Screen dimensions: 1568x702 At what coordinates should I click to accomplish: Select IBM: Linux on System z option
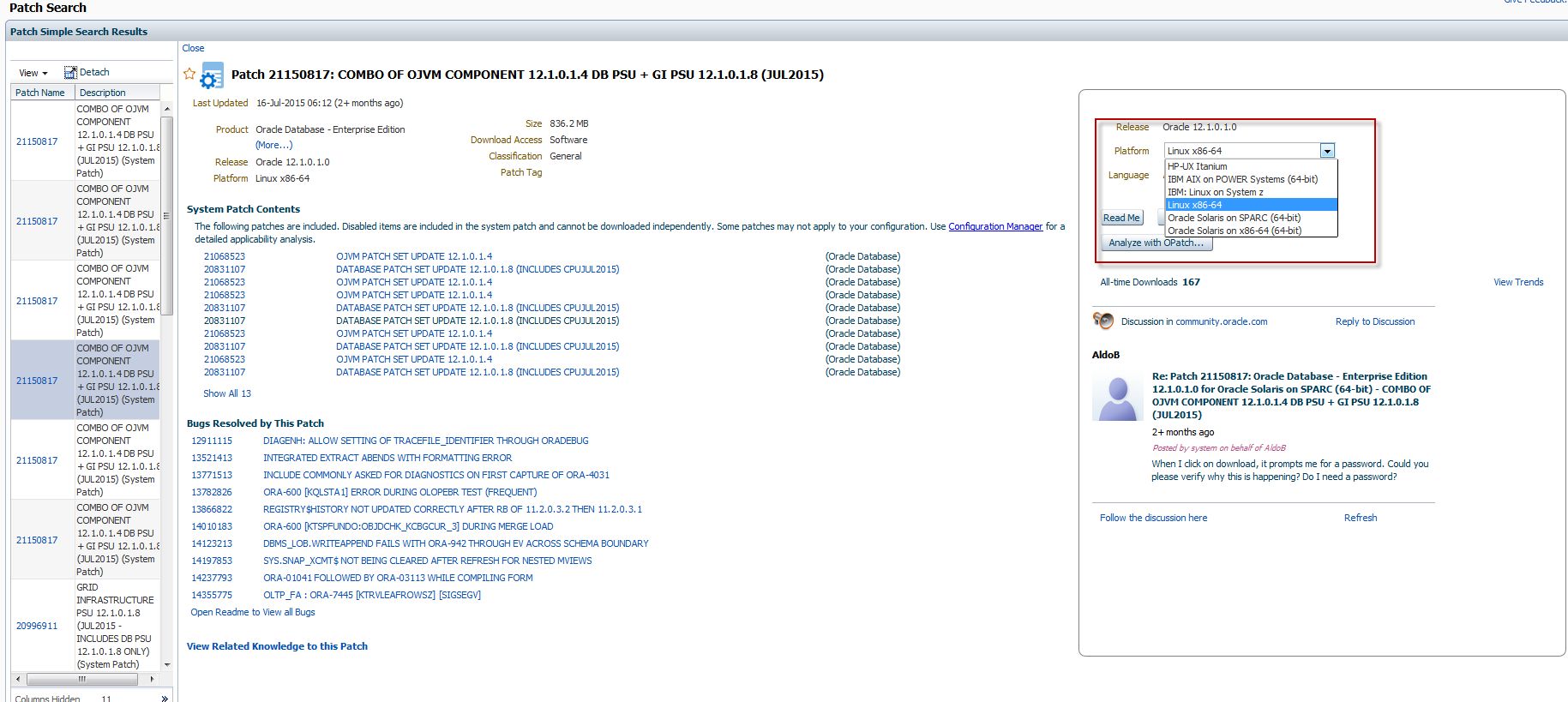(x=1251, y=192)
